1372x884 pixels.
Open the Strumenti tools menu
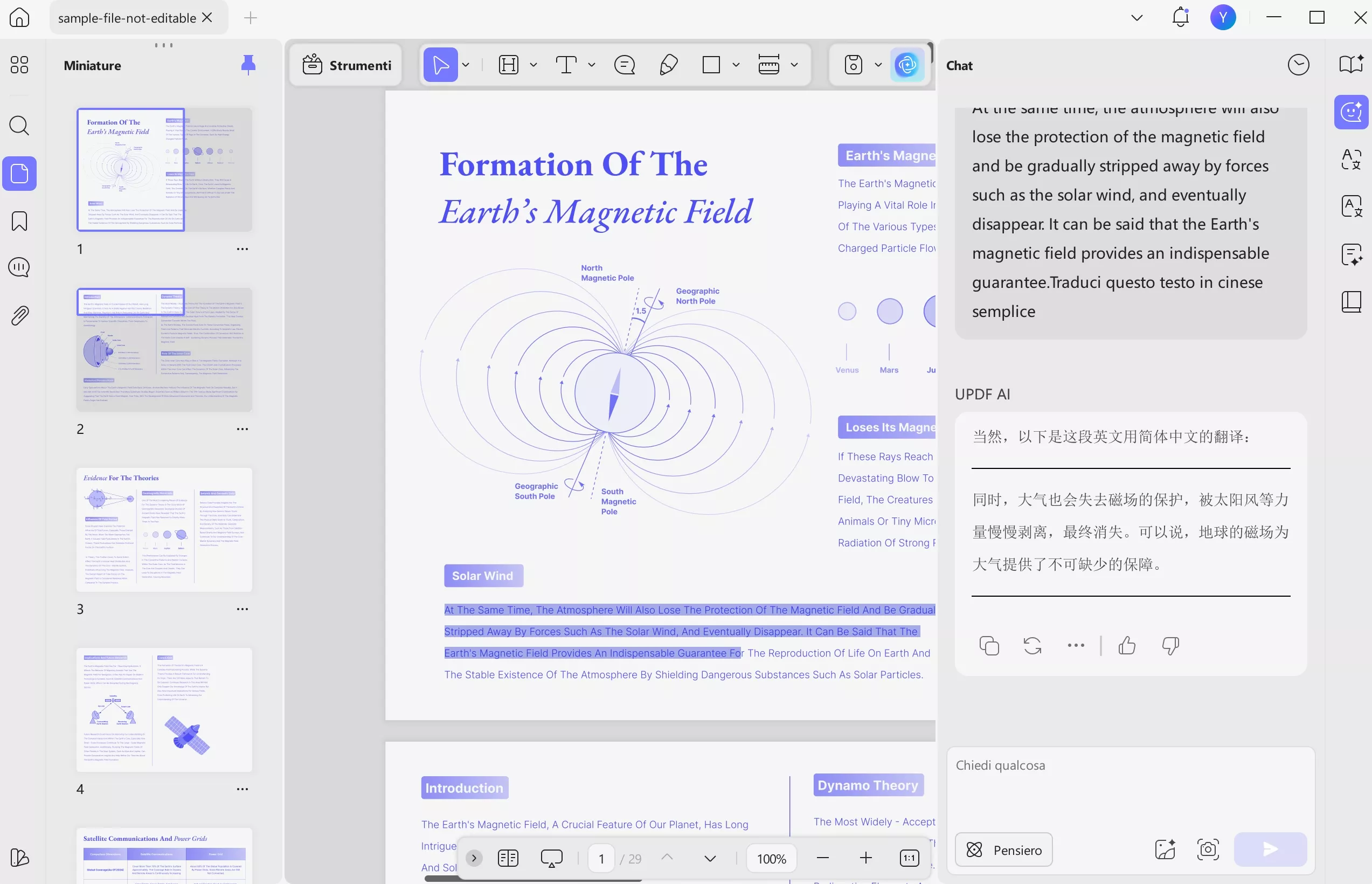point(347,65)
